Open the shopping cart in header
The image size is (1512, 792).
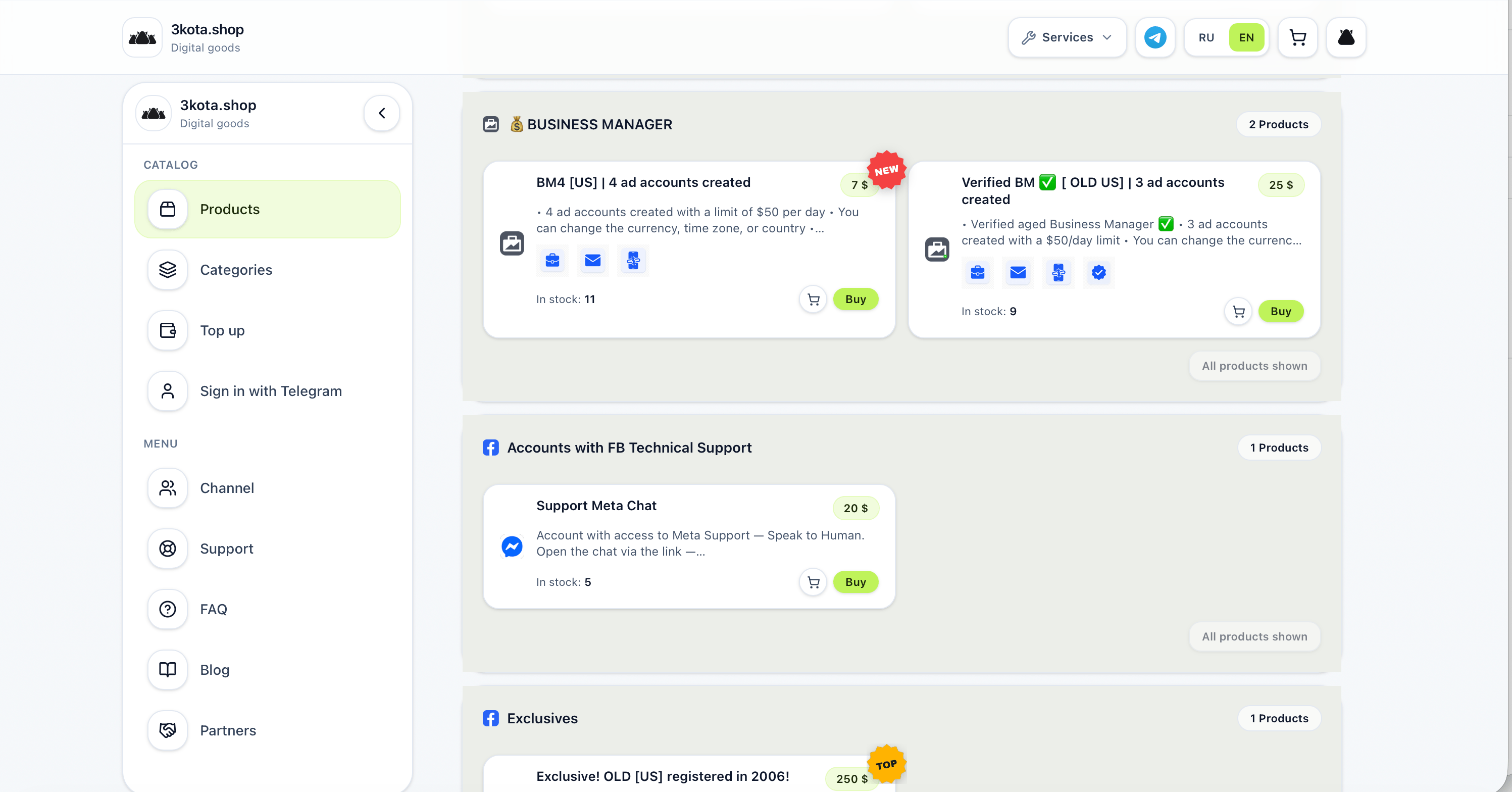1297,37
